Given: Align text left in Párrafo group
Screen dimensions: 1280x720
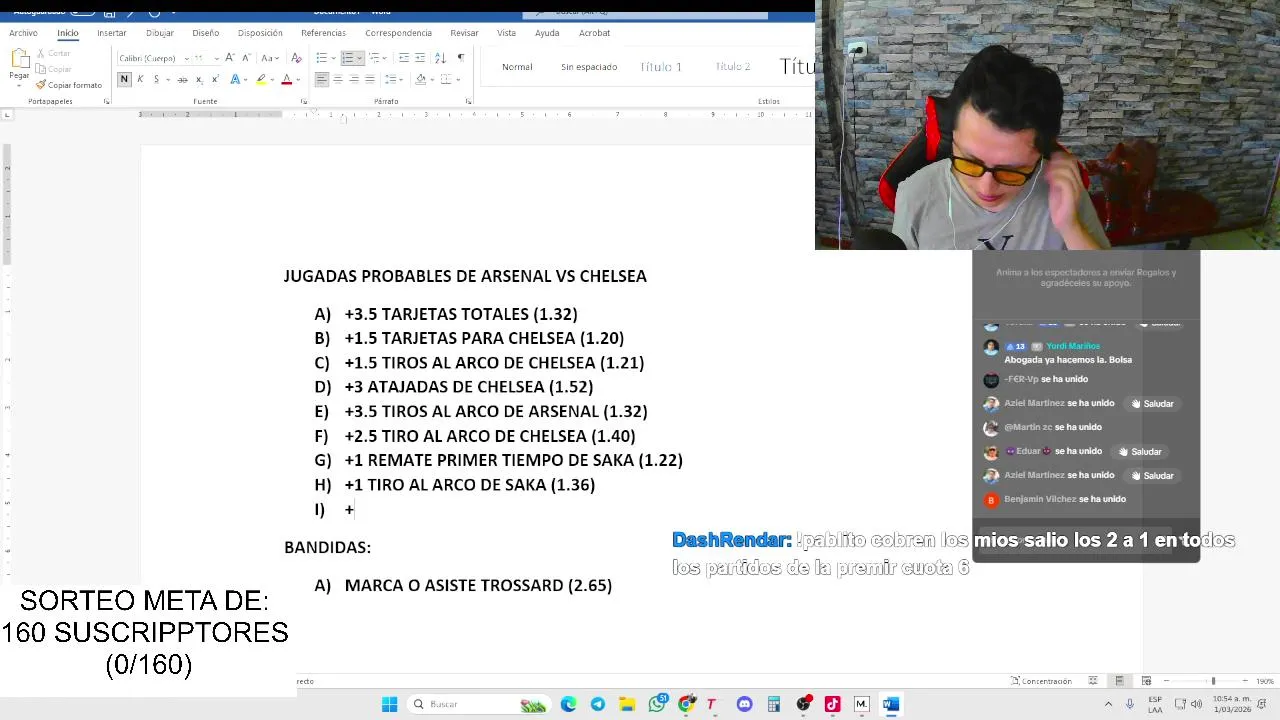Looking at the screenshot, I should pos(322,79).
